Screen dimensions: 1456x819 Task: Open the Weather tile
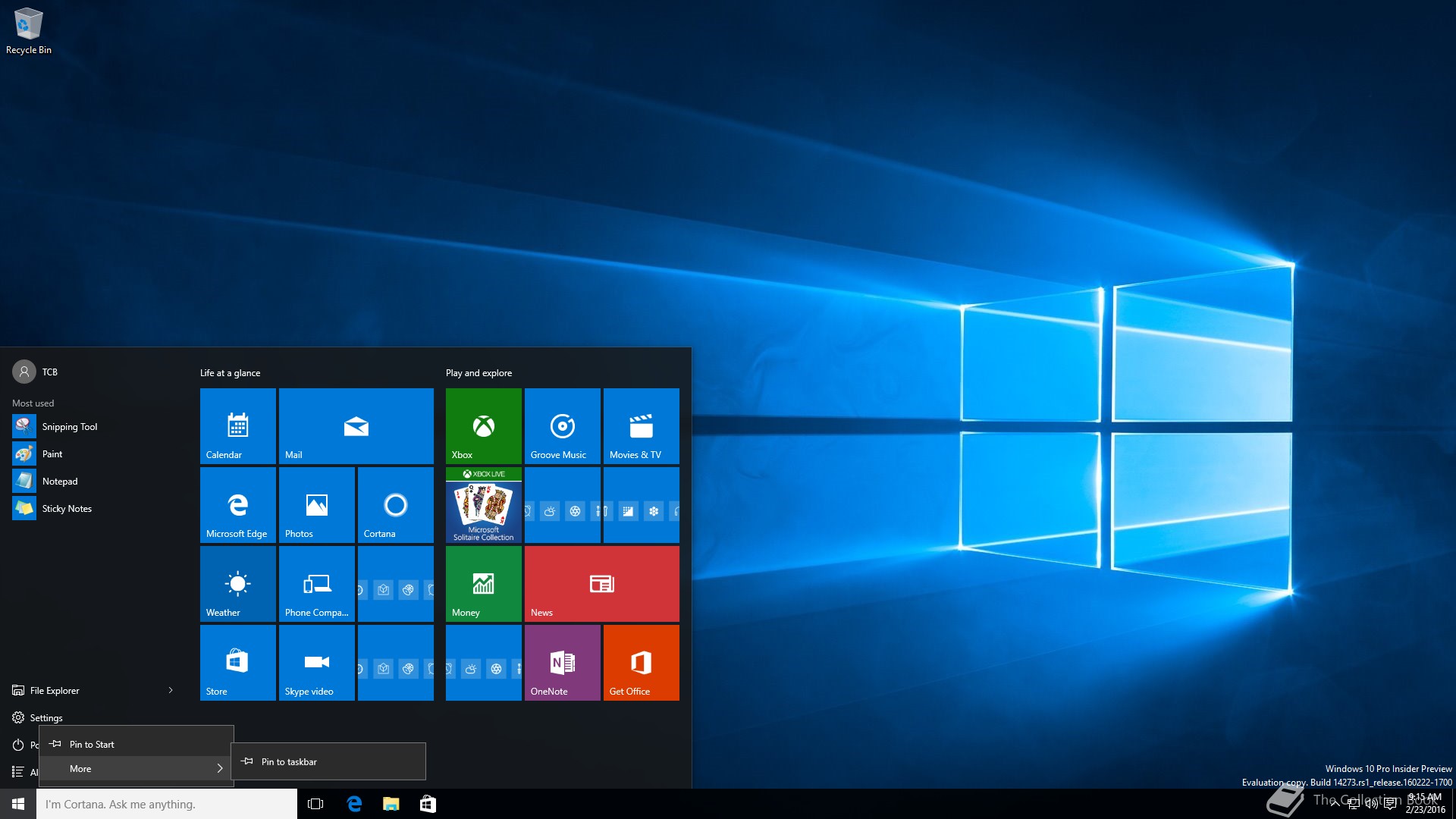pyautogui.click(x=237, y=583)
